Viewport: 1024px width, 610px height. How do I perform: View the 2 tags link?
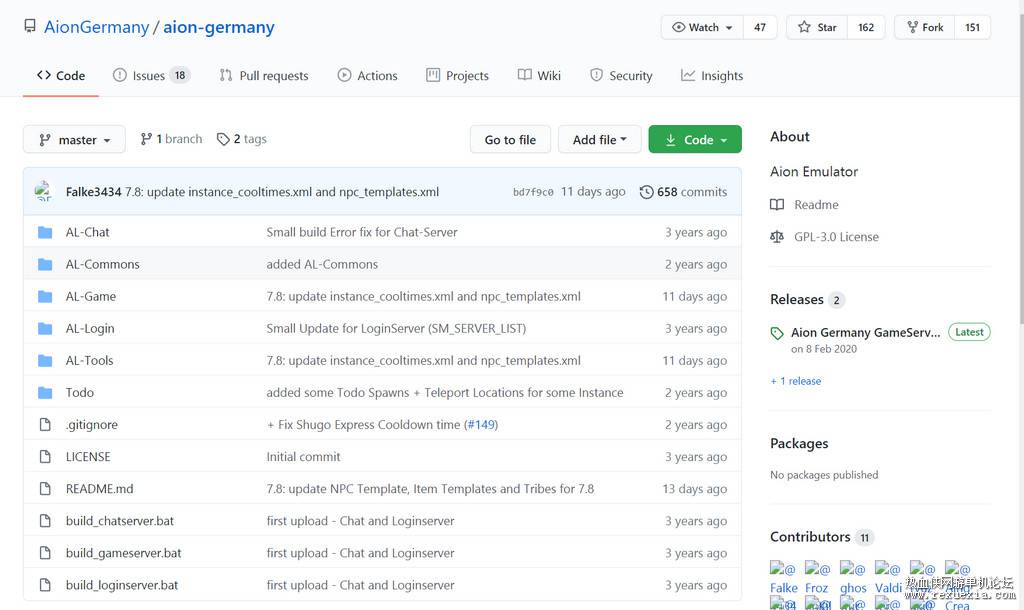coord(242,139)
